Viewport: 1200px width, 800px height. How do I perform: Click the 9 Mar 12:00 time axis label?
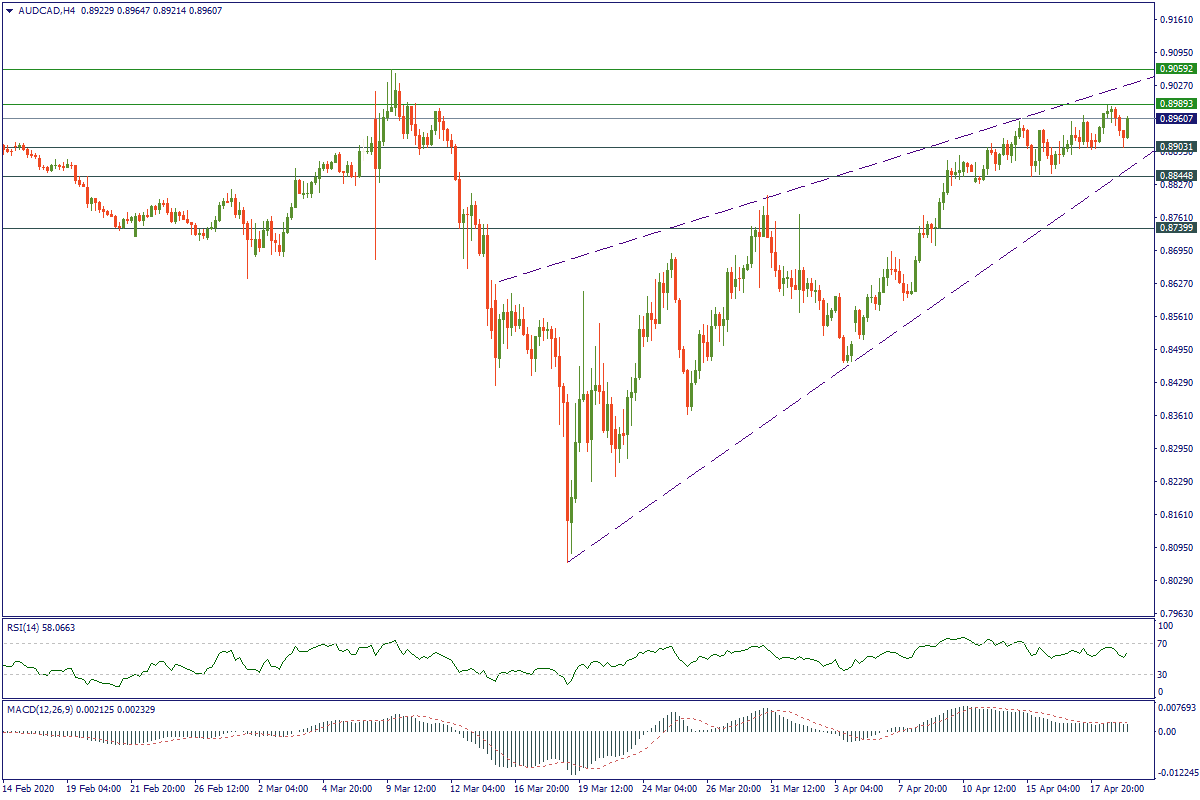(x=411, y=789)
